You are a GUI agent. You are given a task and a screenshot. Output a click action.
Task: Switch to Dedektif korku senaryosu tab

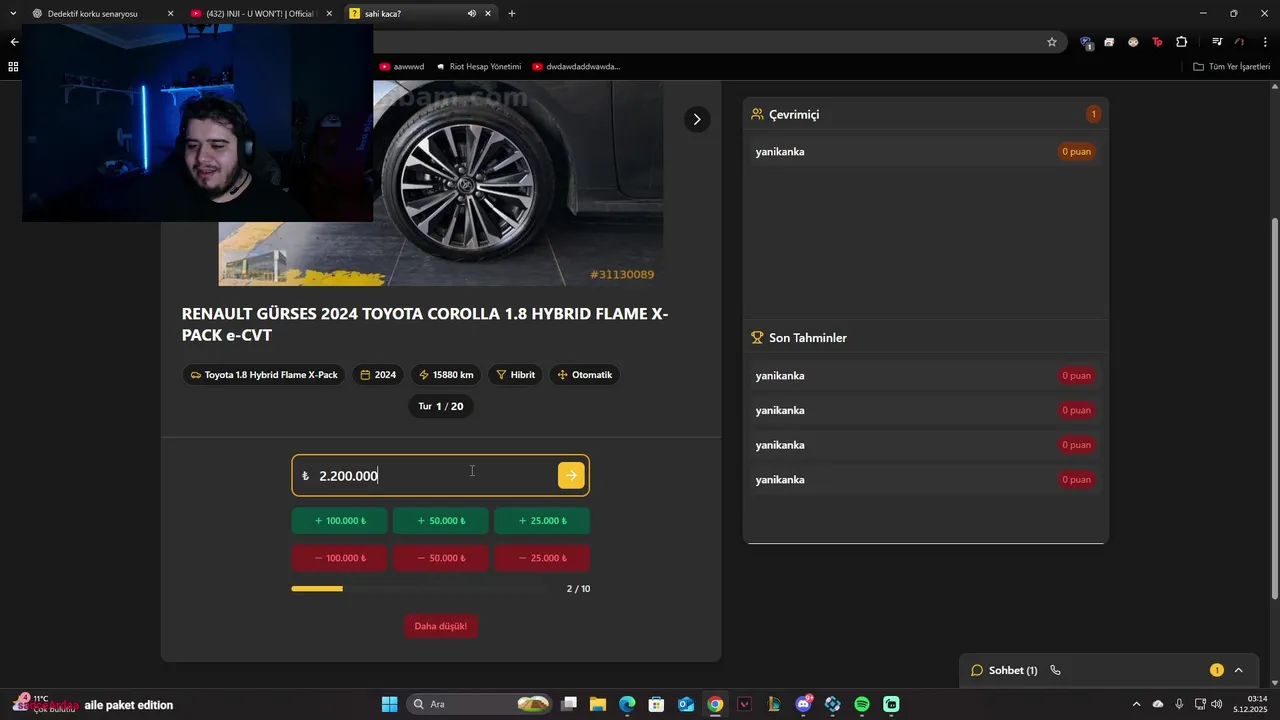tap(104, 14)
